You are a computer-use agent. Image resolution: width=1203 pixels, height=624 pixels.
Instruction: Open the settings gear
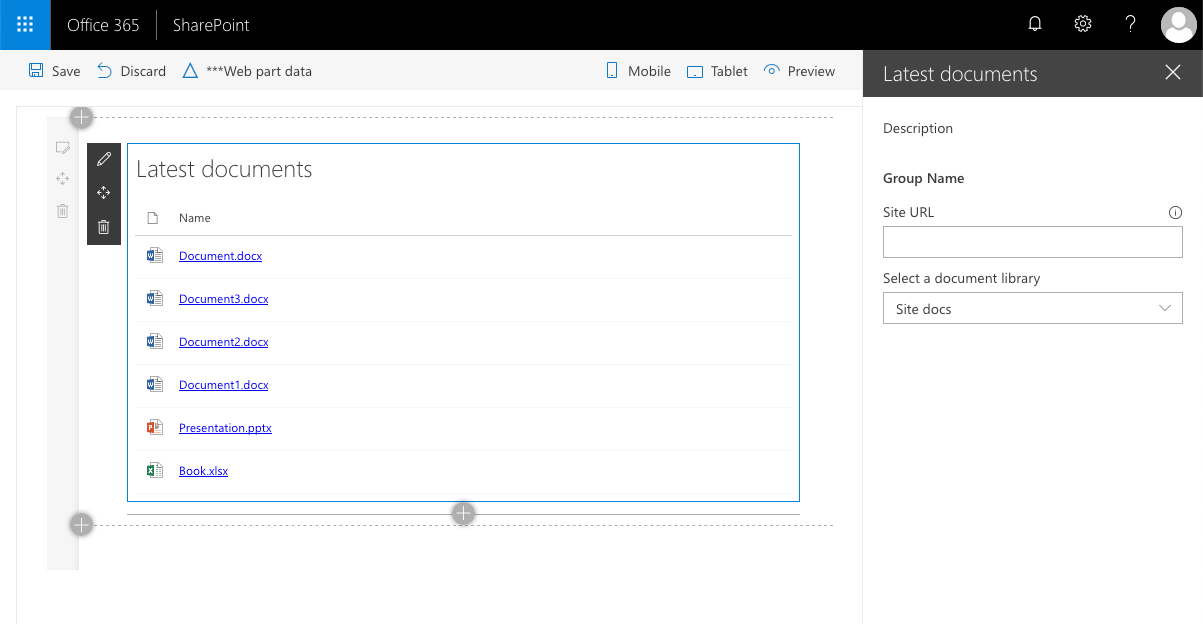(1083, 25)
